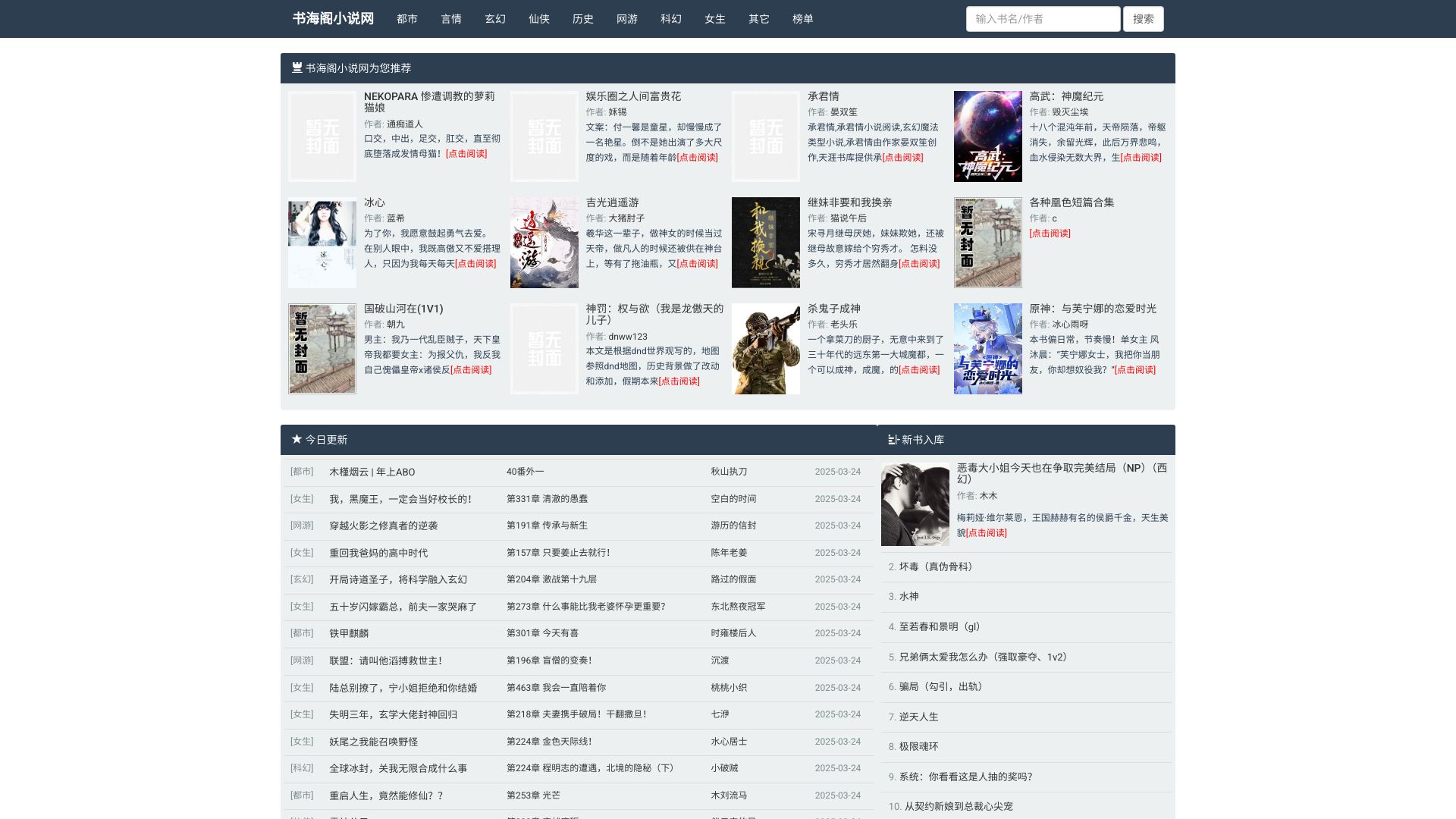
Task: Open the 铁甲麒麟 novel link
Action: coord(349,633)
